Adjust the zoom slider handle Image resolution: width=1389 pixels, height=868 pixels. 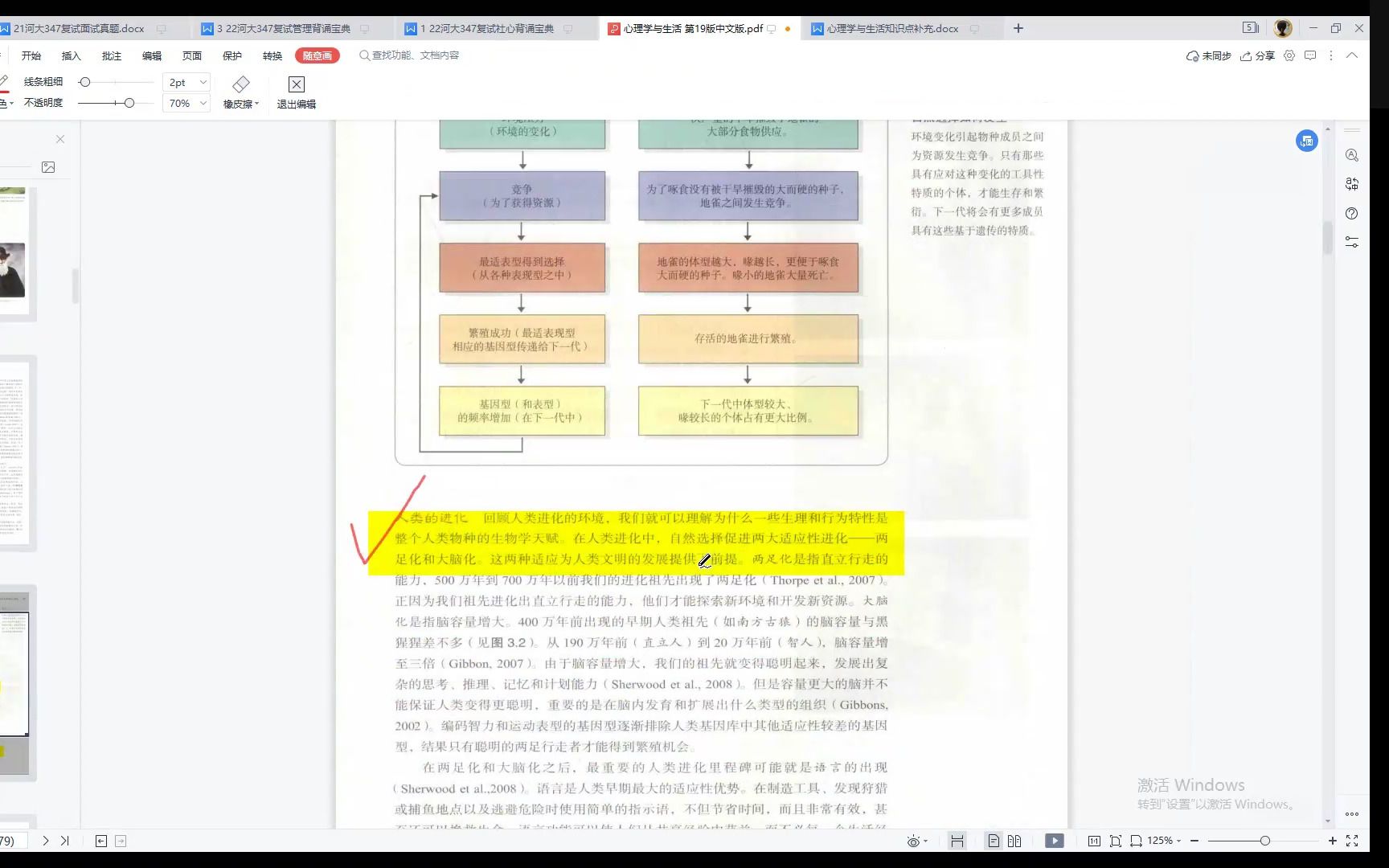pyautogui.click(x=1264, y=841)
